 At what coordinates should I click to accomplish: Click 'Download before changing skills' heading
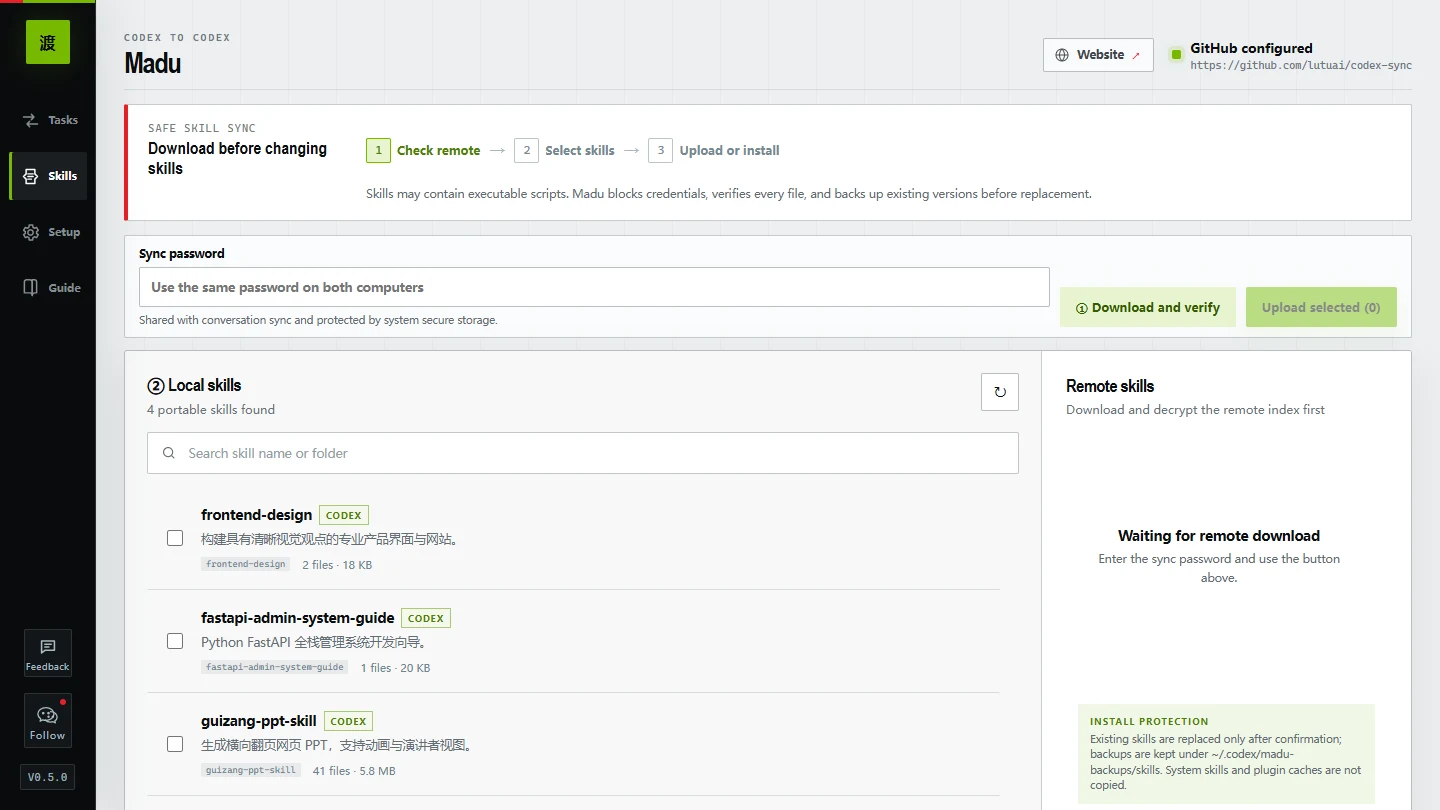238,158
